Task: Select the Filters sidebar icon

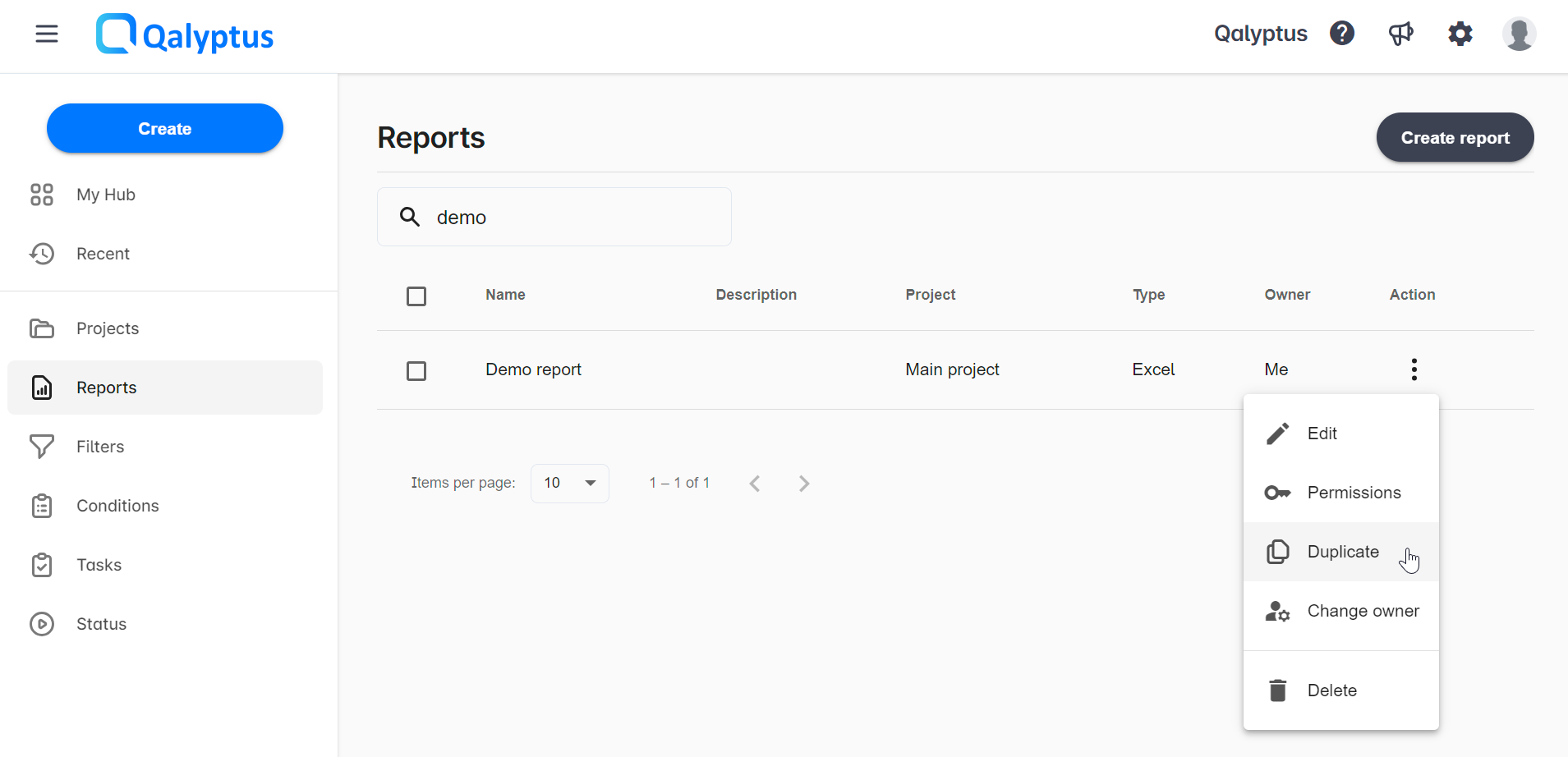Action: pos(42,446)
